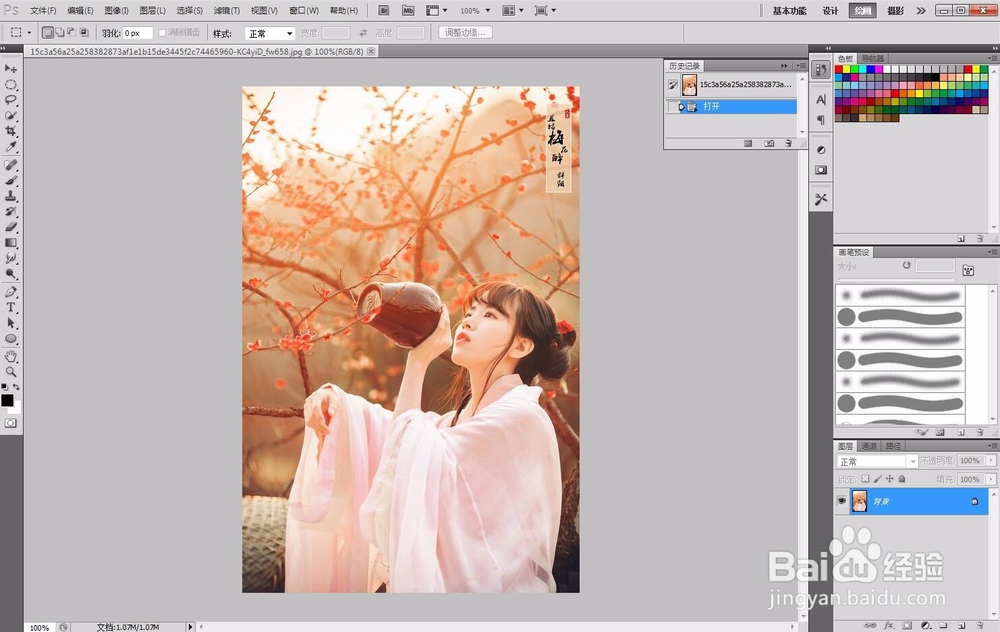The width and height of the screenshot is (1000, 632).
Task: Select the History Brush tool
Action: pyautogui.click(x=11, y=211)
